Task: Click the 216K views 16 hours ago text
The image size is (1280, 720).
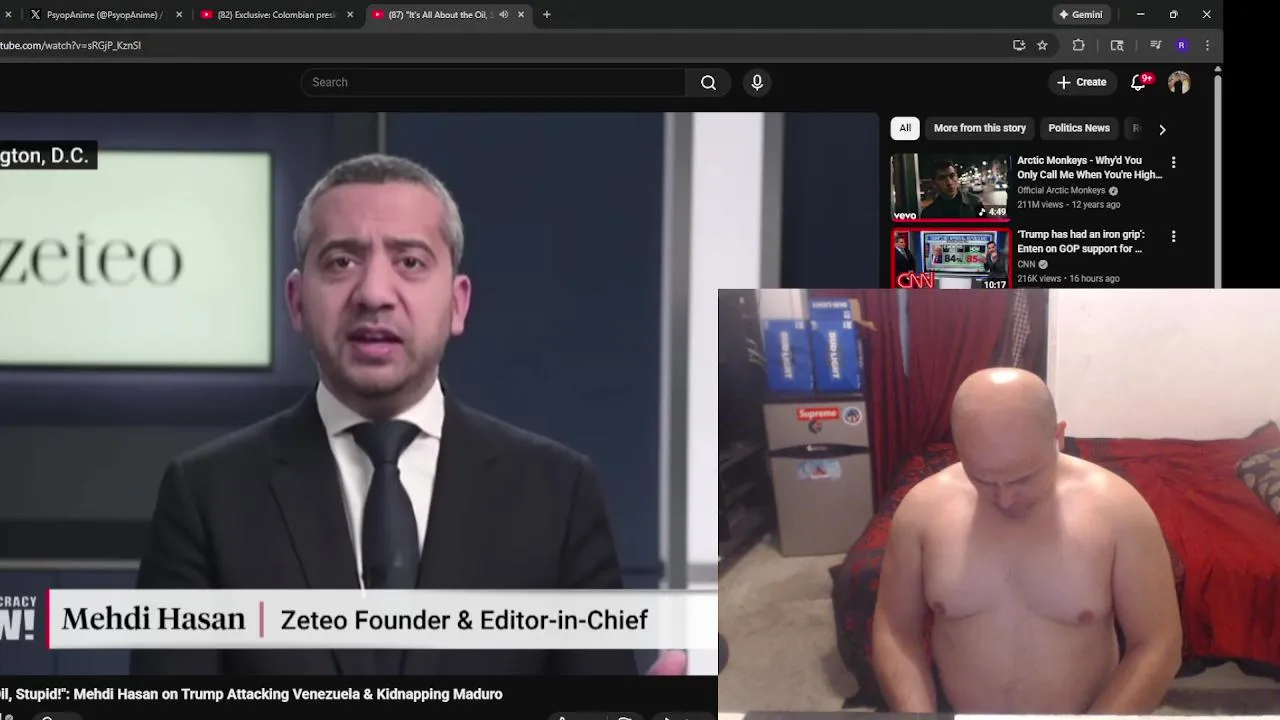Action: [x=1068, y=278]
